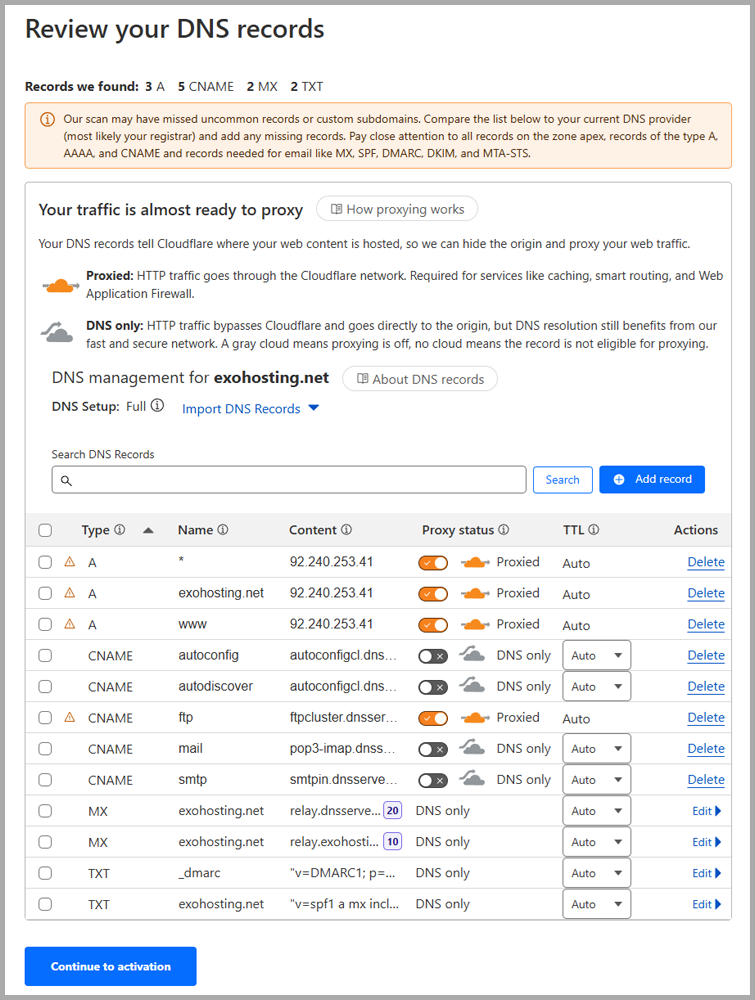This screenshot has height=1000, width=755.
Task: Click the gray cloud icon on the smtp row
Action: coord(472,779)
